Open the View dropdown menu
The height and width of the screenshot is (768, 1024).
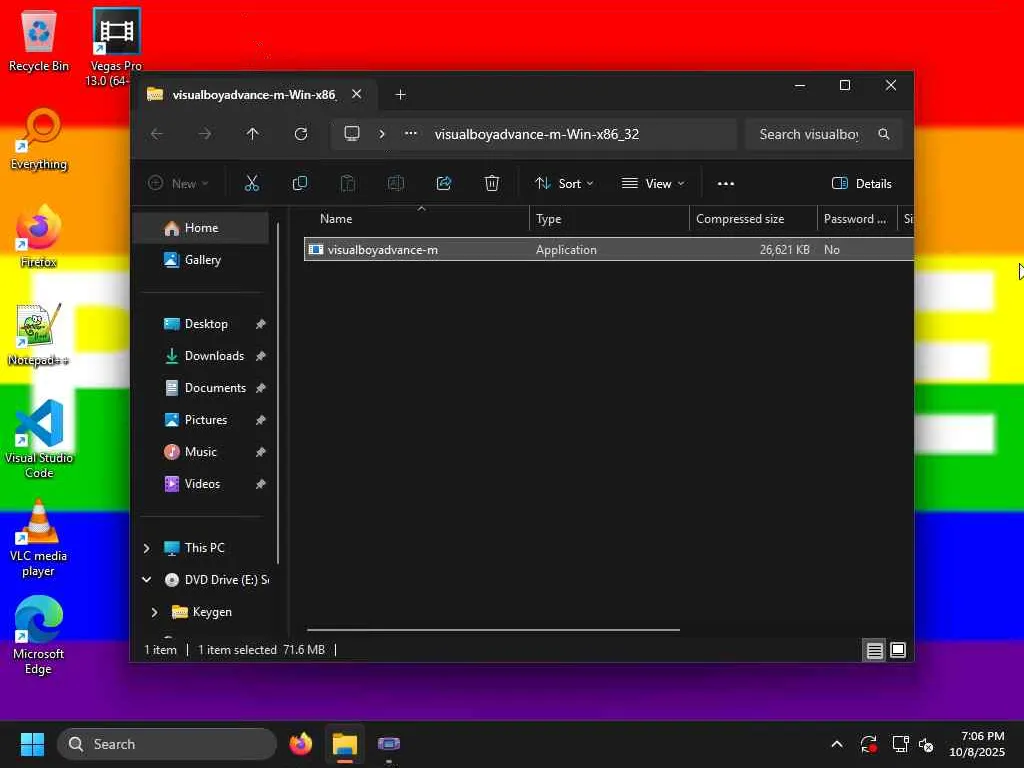653,184
